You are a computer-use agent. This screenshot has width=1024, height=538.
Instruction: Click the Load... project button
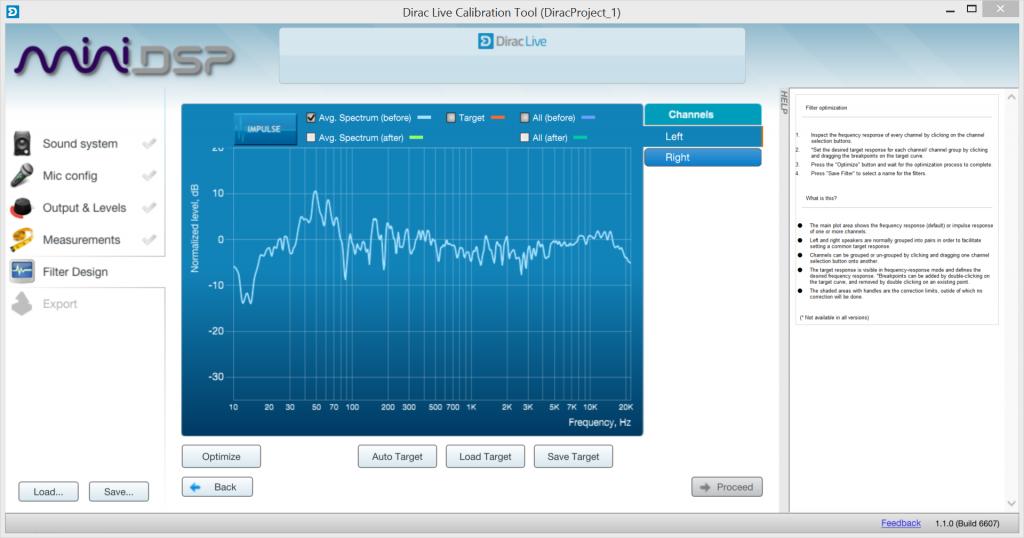click(48, 492)
